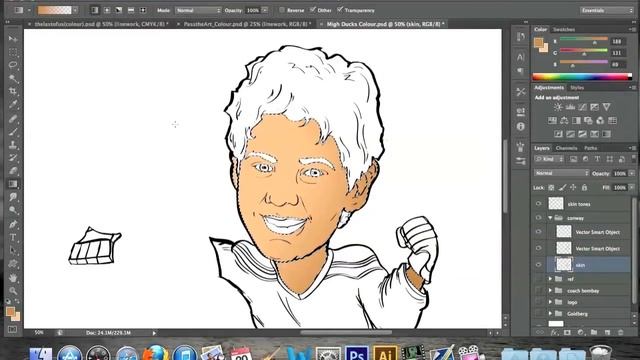Add a Curves adjustment
Image resolution: width=640 pixels, height=360 pixels.
(x=582, y=107)
